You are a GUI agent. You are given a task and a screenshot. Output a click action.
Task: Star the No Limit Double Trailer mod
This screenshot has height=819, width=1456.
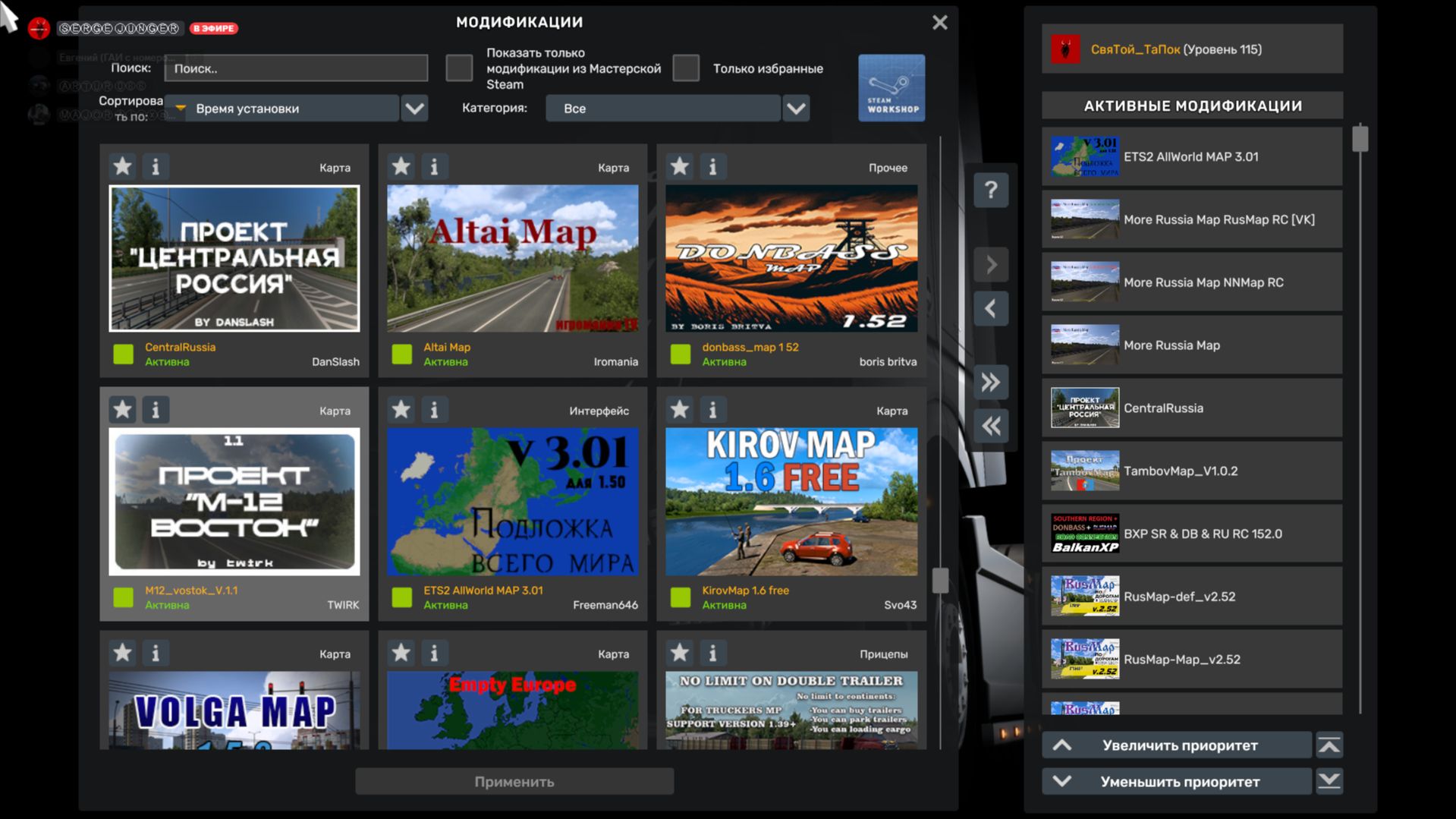point(679,653)
